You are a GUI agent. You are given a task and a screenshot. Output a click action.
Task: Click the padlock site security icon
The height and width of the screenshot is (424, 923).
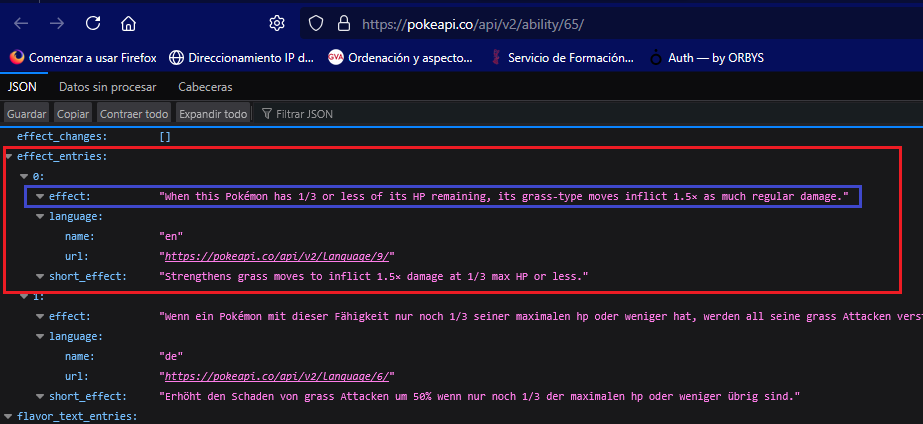coord(344,24)
